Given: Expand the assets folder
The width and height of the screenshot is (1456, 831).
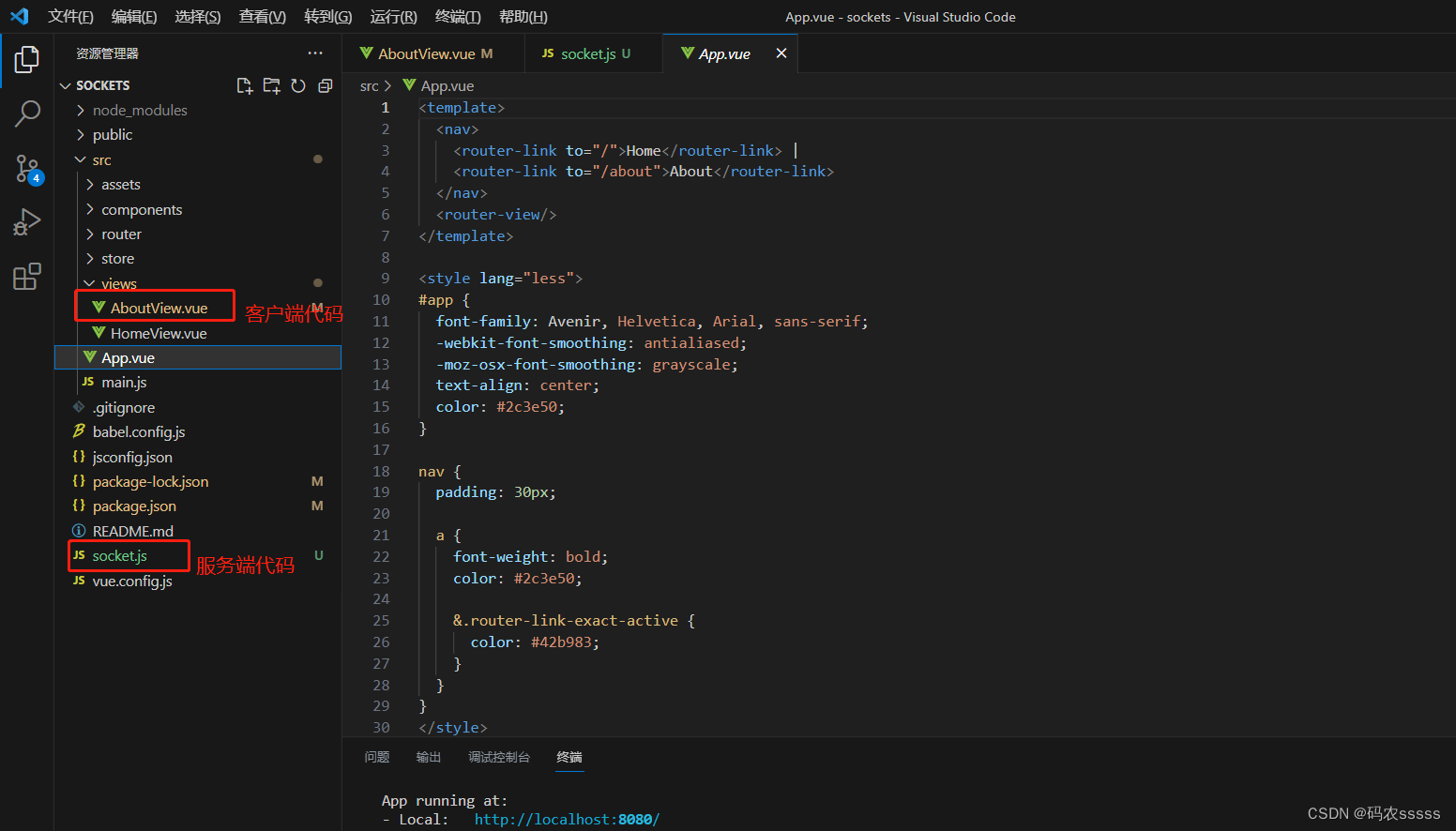Looking at the screenshot, I should point(198,185).
